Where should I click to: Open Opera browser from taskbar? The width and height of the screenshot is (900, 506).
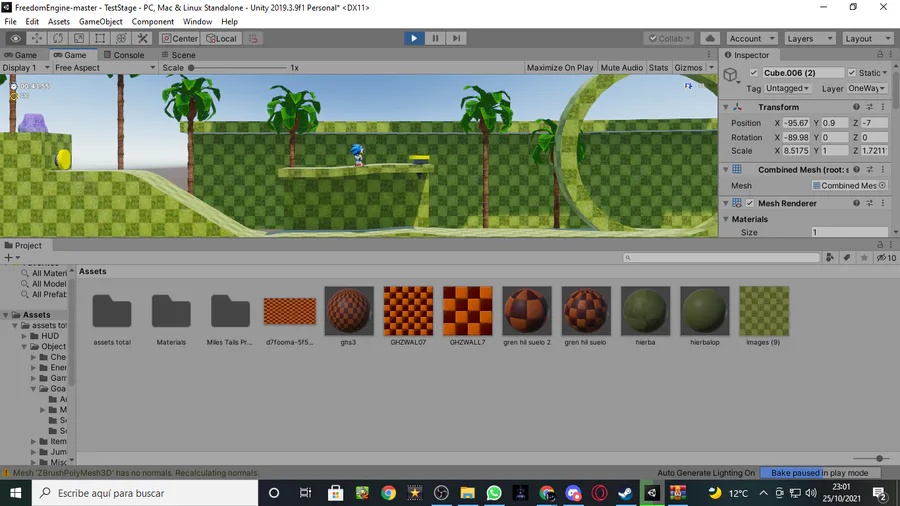[x=599, y=493]
